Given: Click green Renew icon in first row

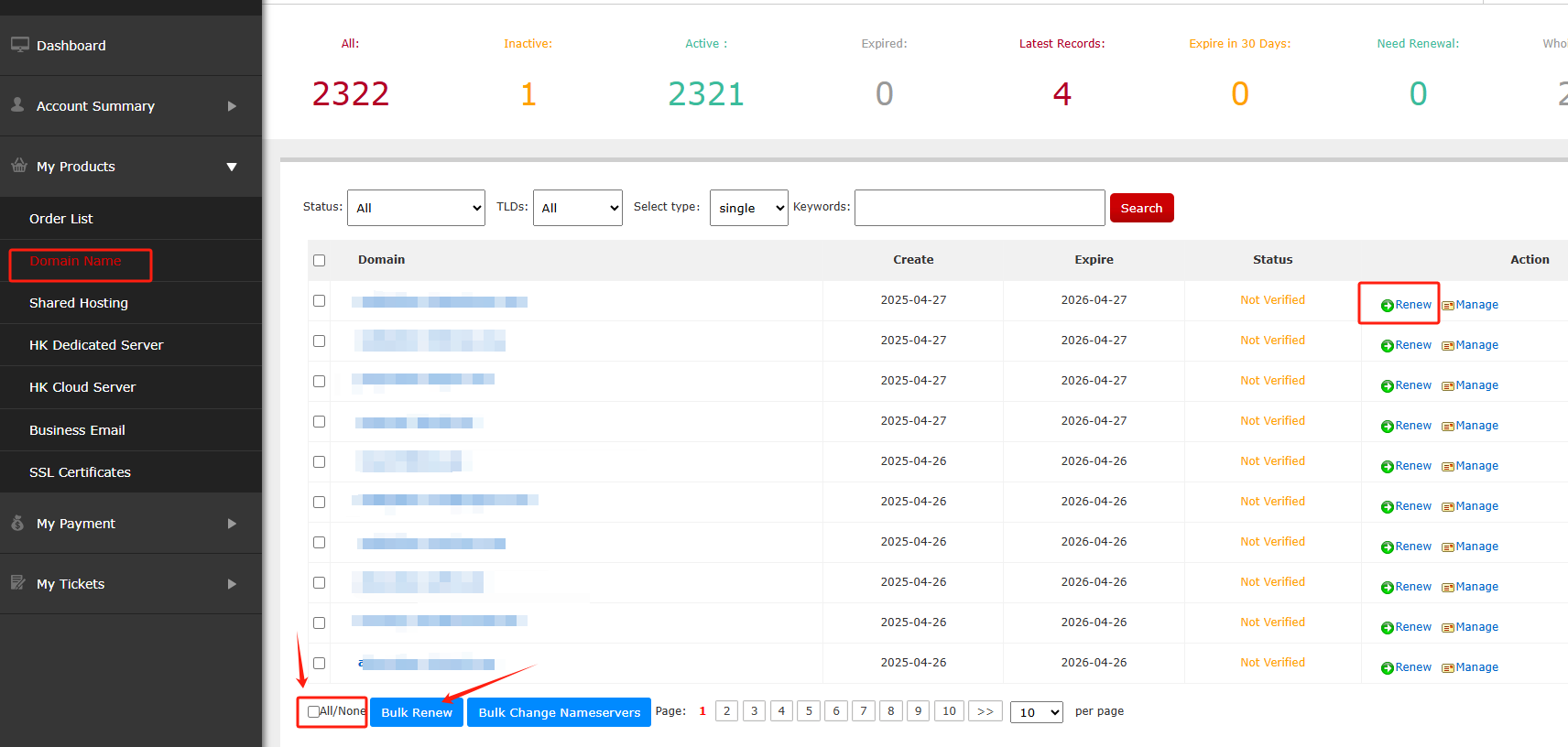Looking at the screenshot, I should point(1387,306).
